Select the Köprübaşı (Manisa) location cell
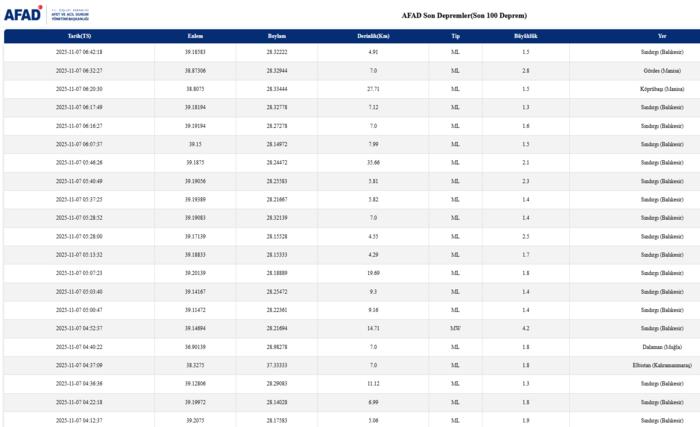Screen dimensions: 700x427 661,88
